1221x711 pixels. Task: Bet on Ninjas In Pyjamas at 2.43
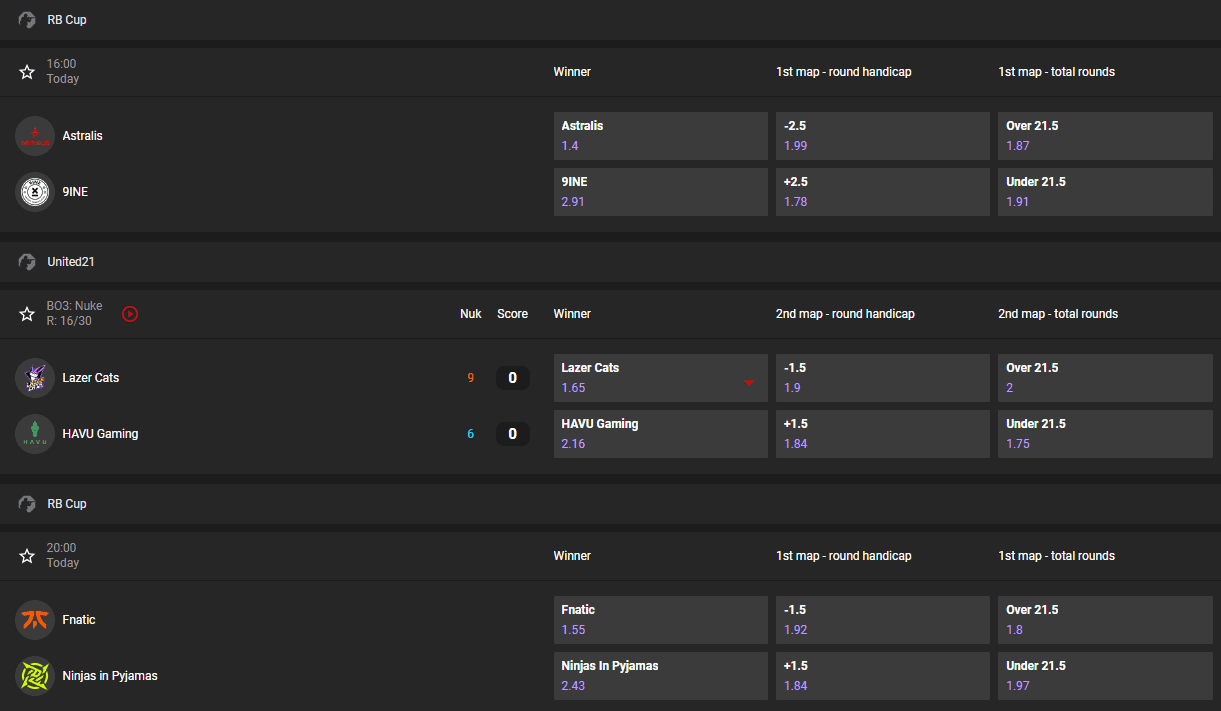click(661, 676)
